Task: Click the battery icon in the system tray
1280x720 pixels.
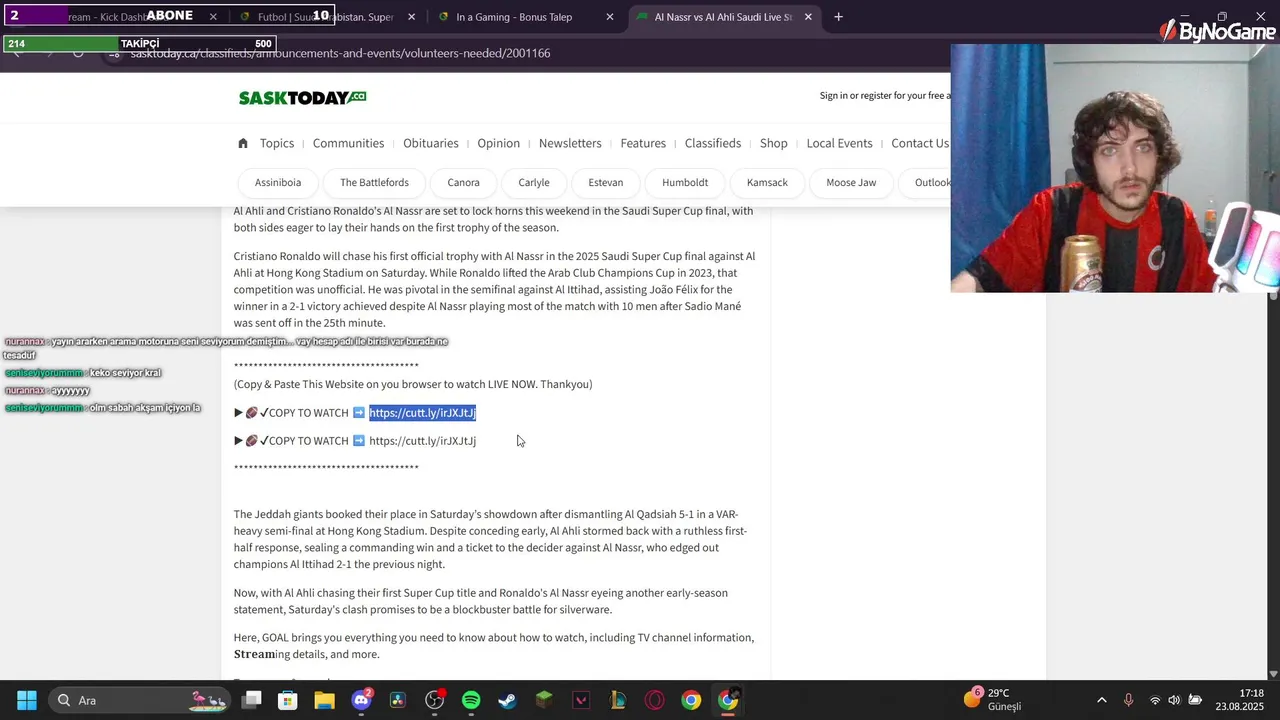Action: tap(1195, 700)
